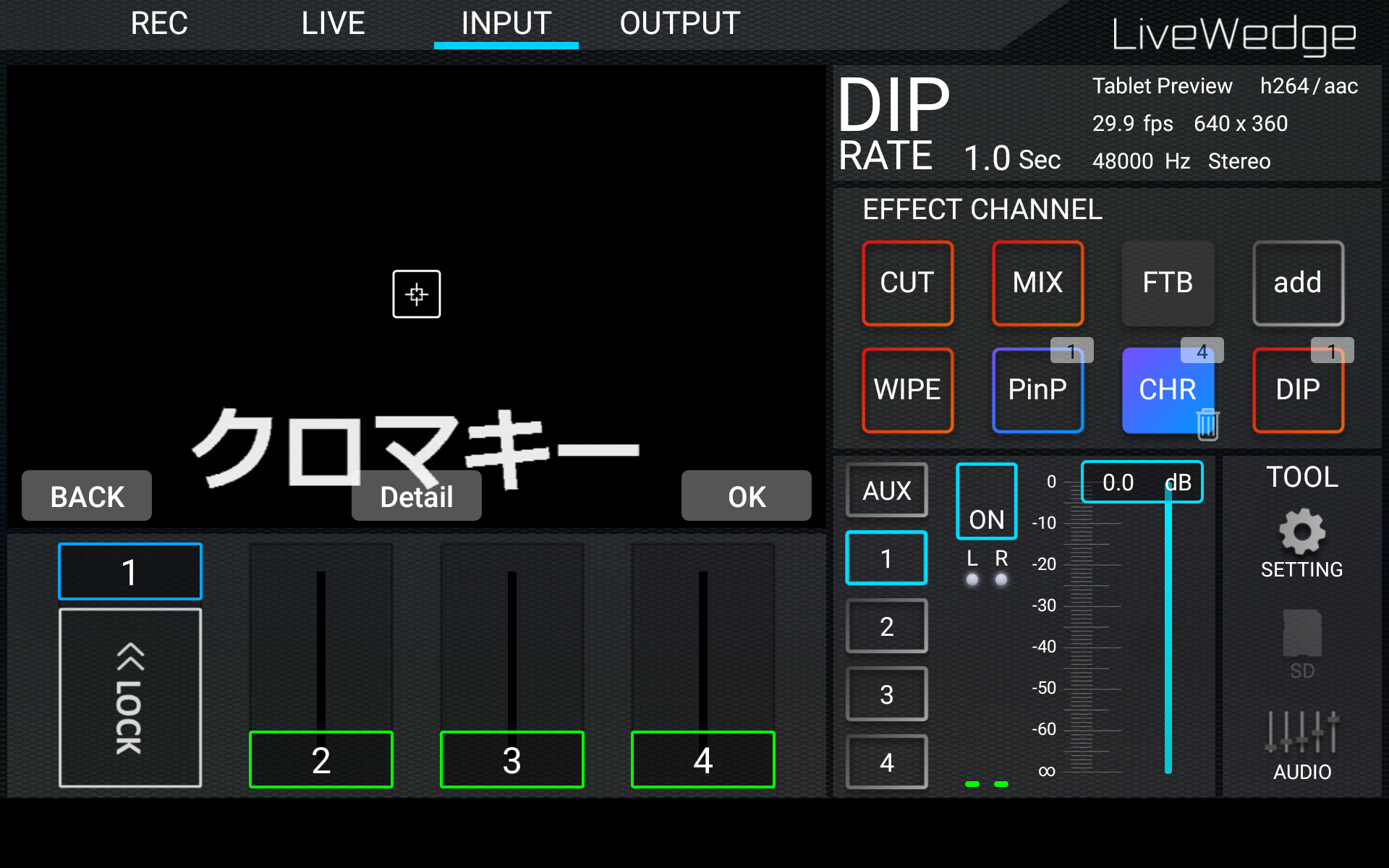Toggle the audio ON switch
The image size is (1389, 868).
[x=986, y=501]
